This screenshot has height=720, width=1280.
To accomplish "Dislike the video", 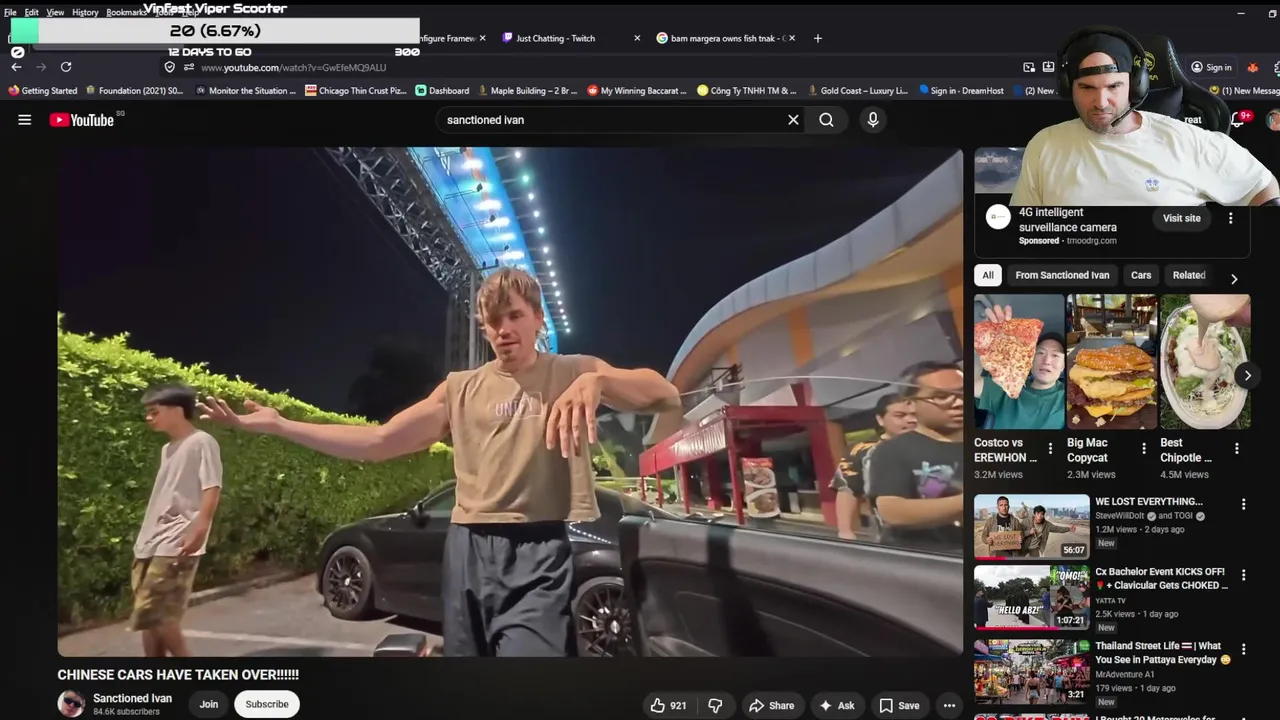I will (715, 705).
